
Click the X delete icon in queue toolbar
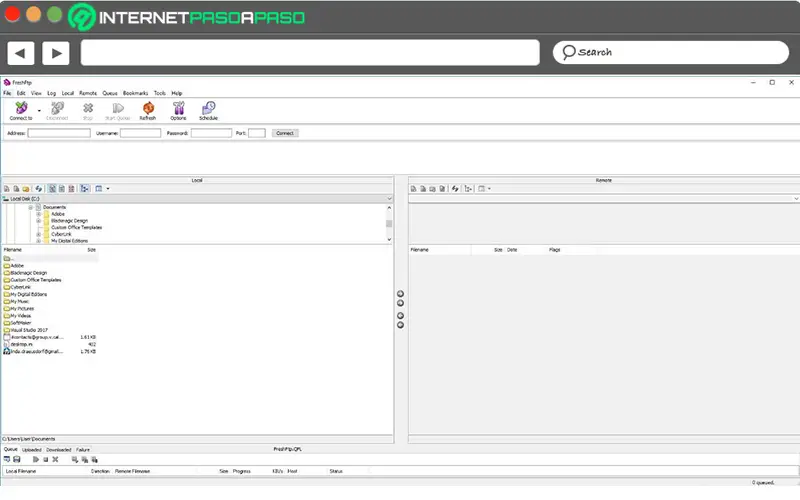[55, 460]
